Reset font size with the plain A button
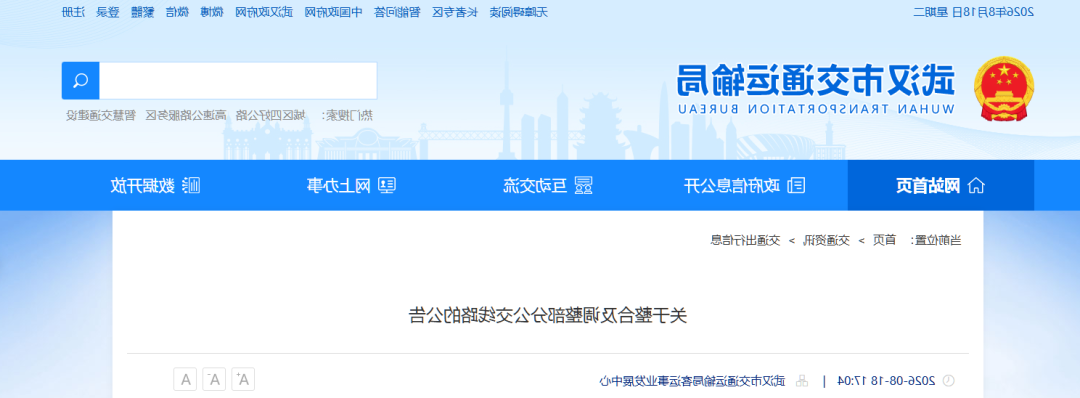This screenshot has width=1080, height=398. click(x=185, y=379)
